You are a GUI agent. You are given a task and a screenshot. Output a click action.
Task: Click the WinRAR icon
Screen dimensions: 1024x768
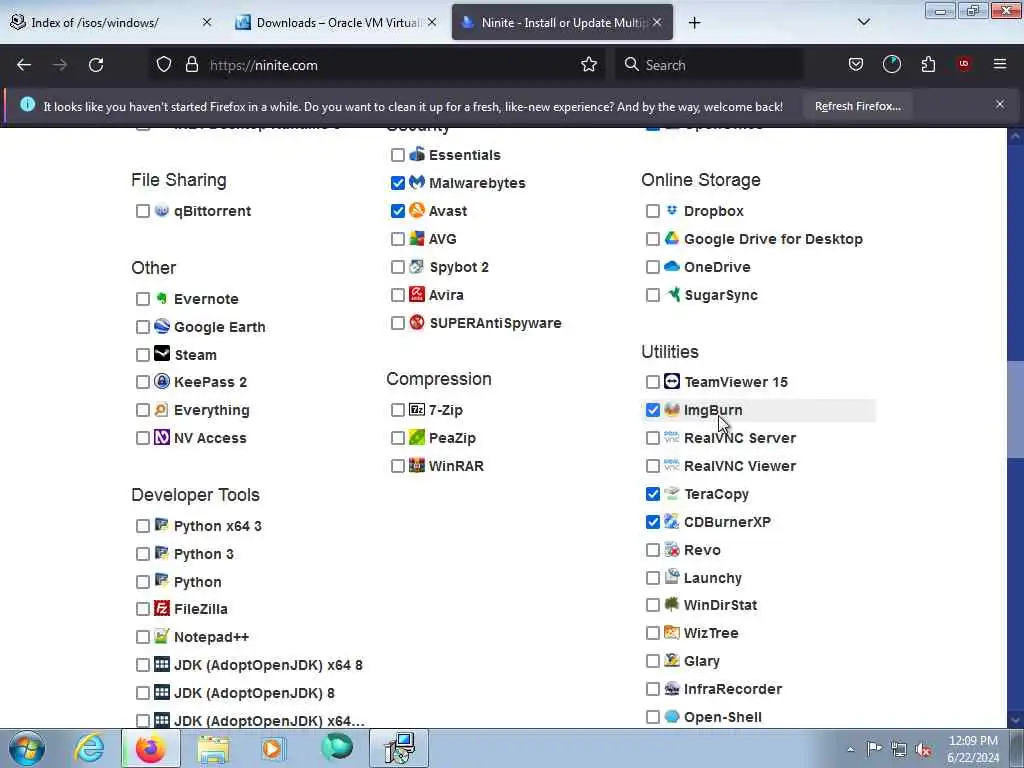coord(417,466)
